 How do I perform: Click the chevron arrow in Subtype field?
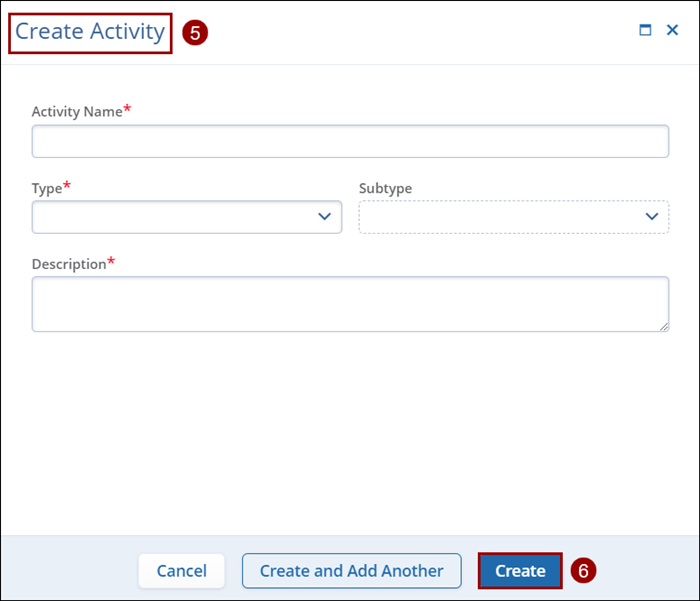(x=652, y=217)
